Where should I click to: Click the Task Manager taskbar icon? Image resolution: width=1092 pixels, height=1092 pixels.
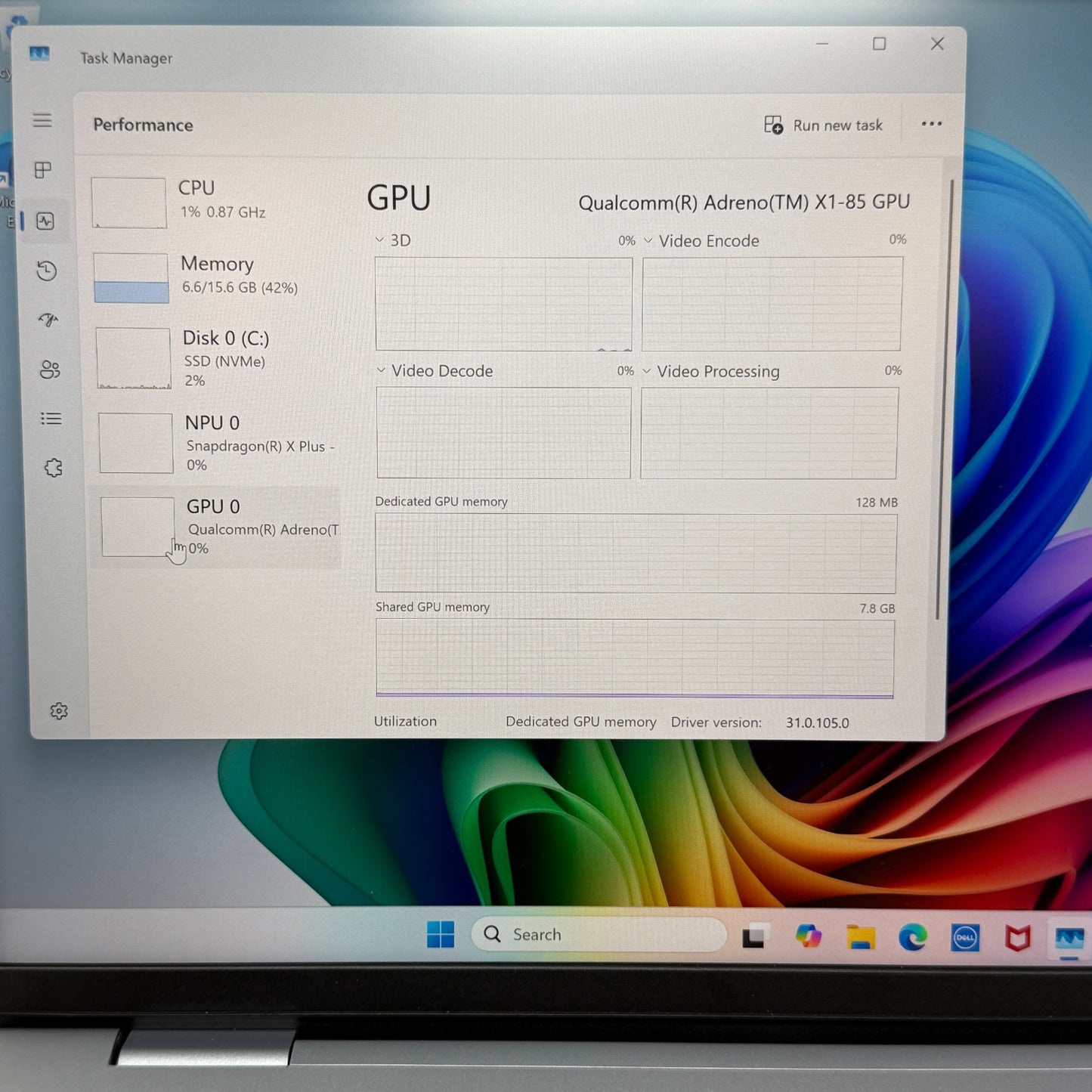tap(1069, 939)
